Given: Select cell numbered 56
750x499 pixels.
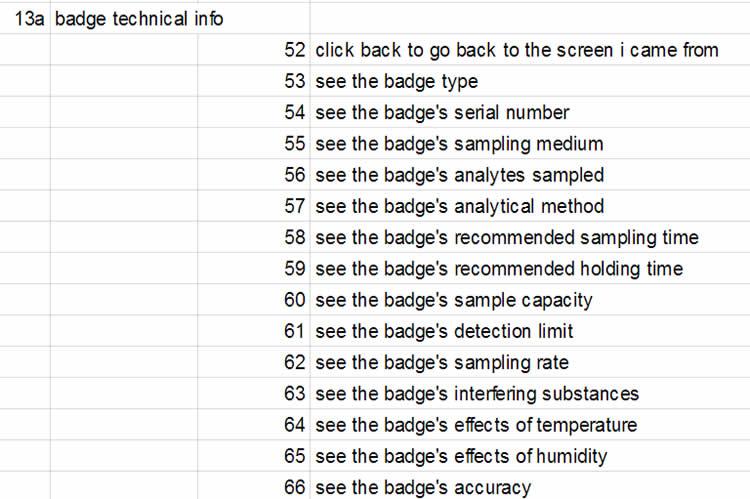Looking at the screenshot, I should point(294,175).
